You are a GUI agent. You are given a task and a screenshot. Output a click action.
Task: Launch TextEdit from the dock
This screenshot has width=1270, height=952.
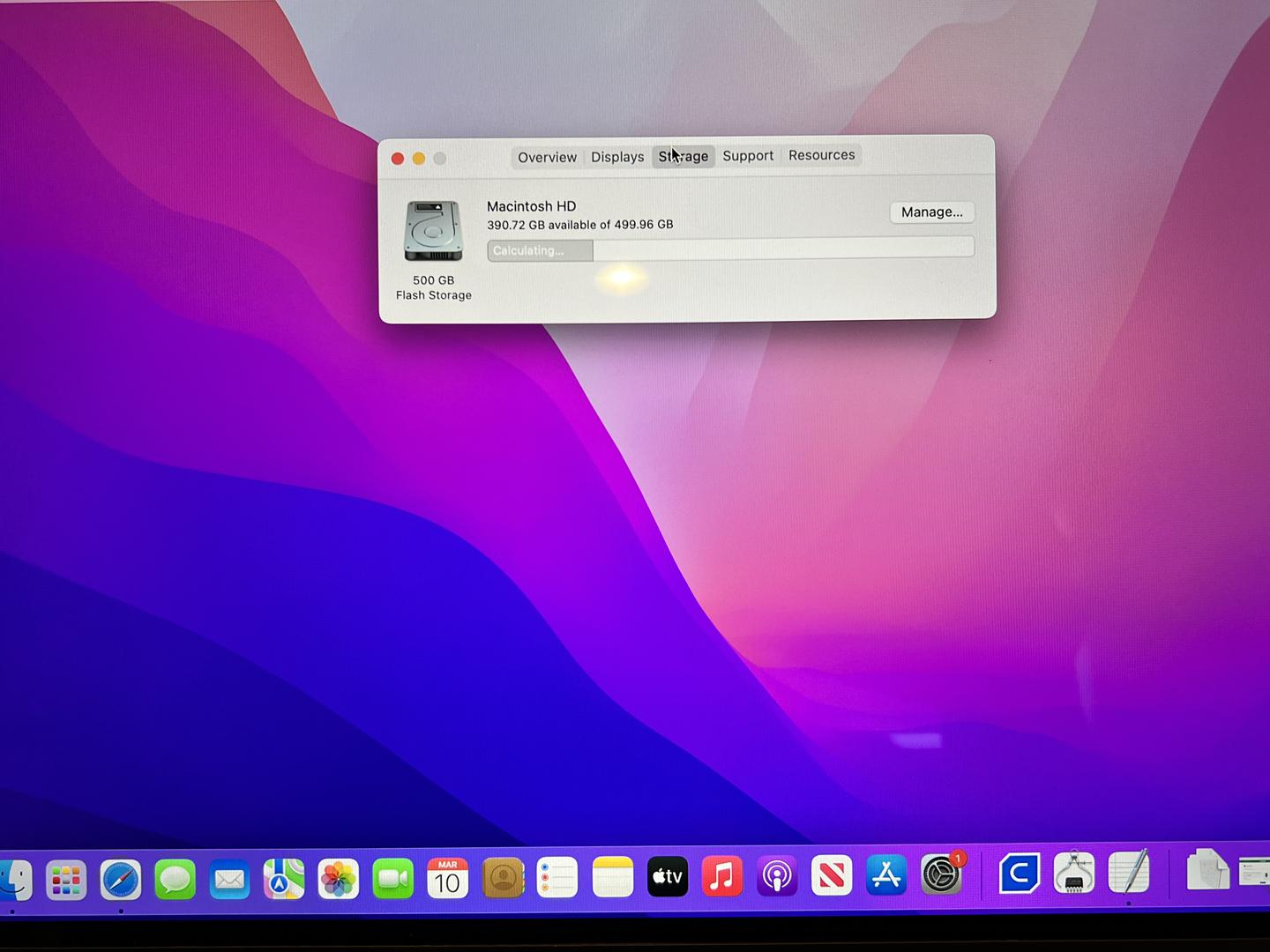tap(1129, 872)
